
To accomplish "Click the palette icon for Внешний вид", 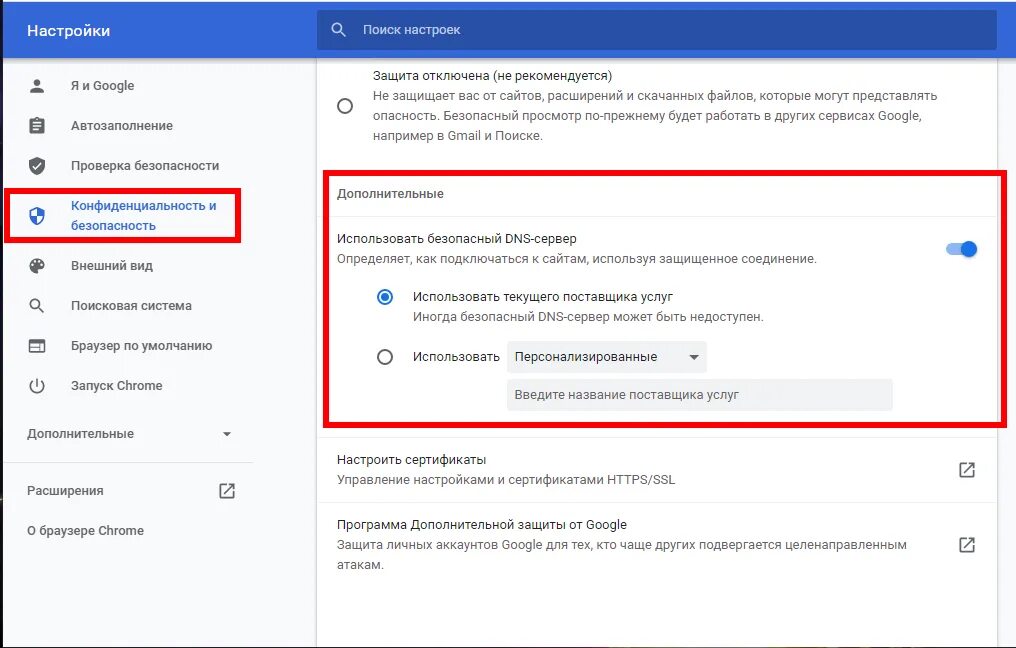I will (37, 266).
